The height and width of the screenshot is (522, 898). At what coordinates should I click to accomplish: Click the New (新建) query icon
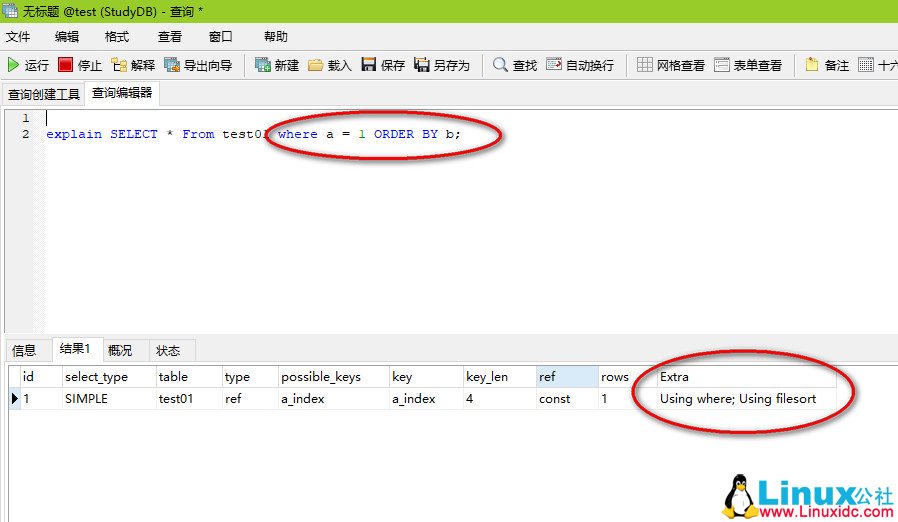point(262,65)
